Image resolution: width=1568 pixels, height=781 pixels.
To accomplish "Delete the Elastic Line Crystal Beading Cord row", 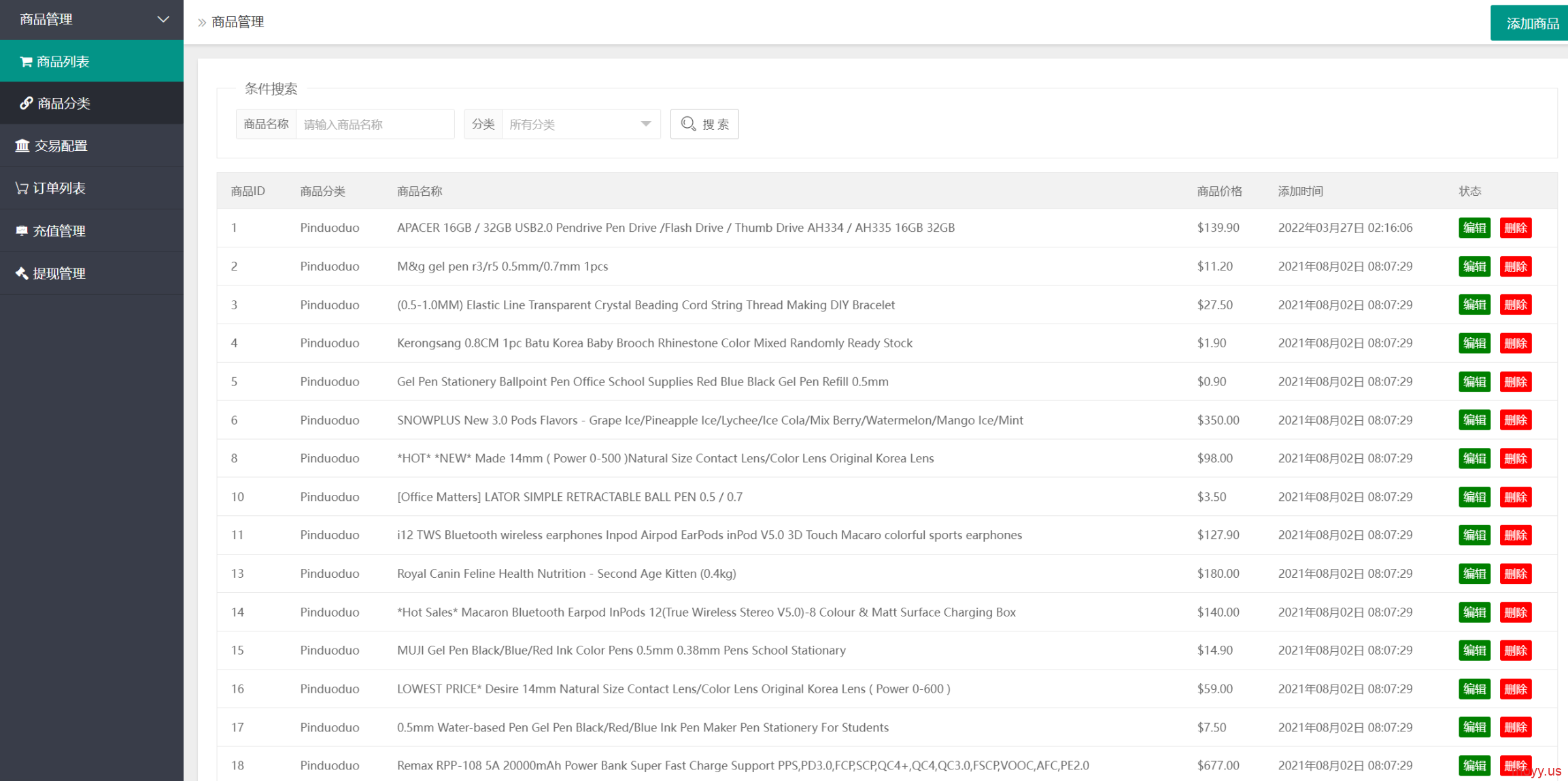I will click(x=1516, y=305).
